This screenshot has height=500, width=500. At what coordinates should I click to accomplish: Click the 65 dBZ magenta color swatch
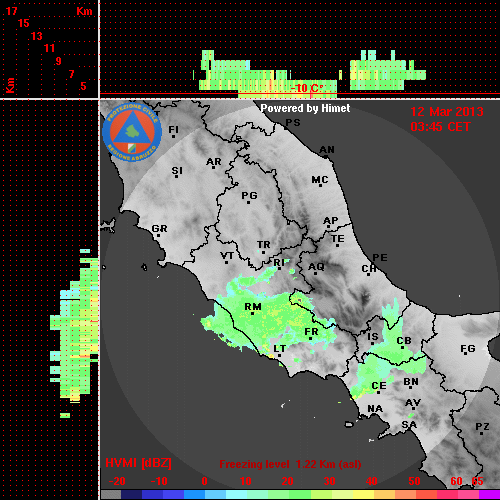click(x=489, y=495)
